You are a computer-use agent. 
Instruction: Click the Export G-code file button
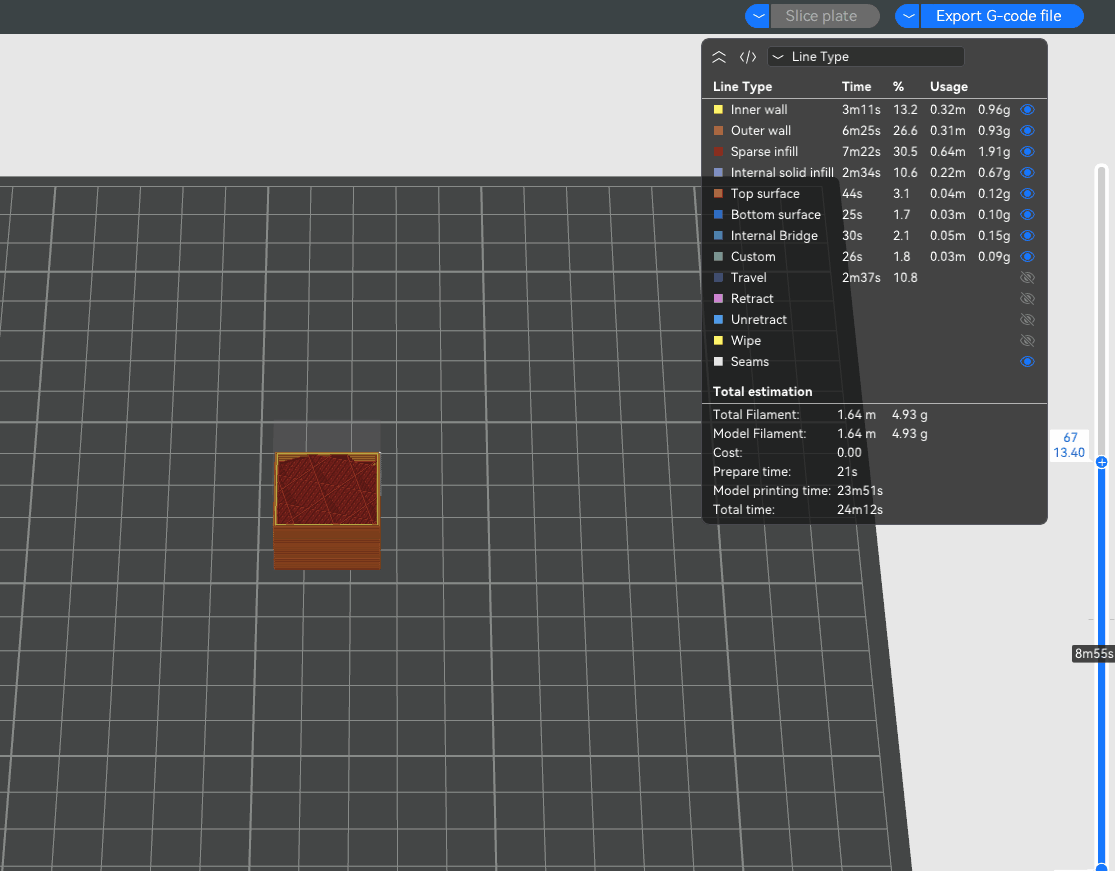[x=998, y=16]
